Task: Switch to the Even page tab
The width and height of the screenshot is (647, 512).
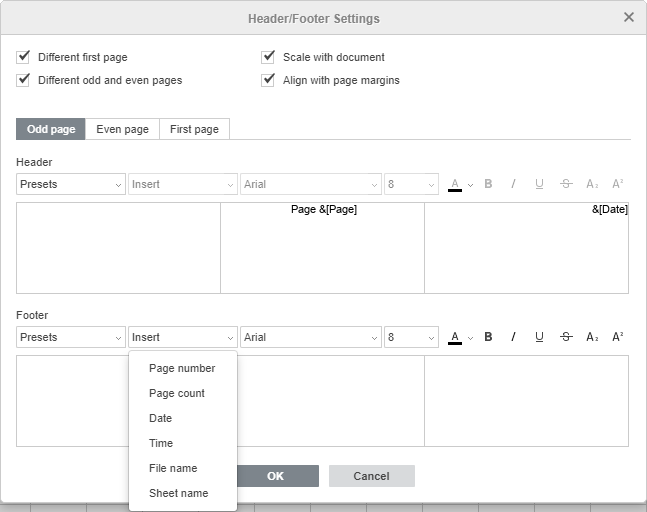Action: coord(122,129)
